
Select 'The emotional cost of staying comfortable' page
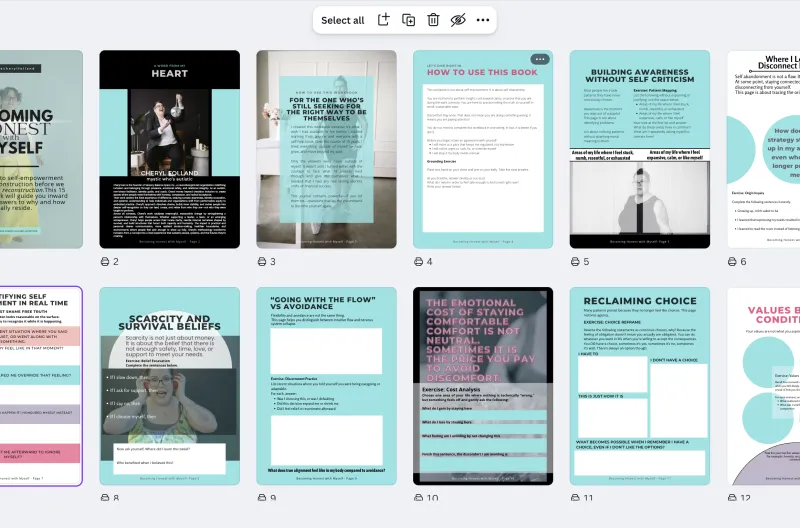pyautogui.click(x=483, y=386)
